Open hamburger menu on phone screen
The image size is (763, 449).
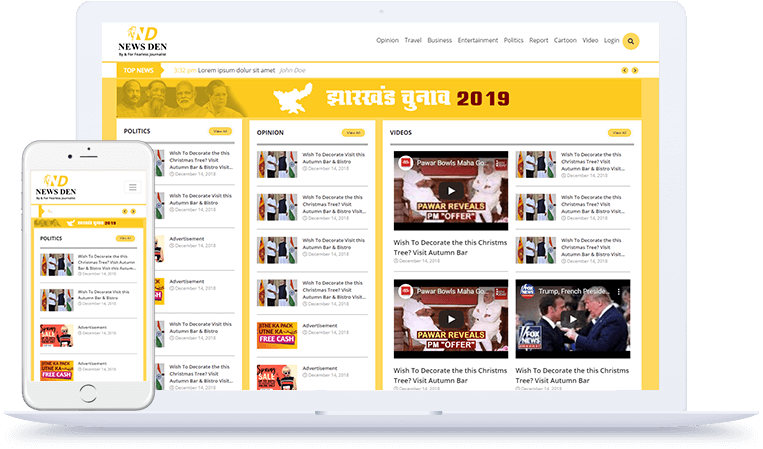coord(132,187)
